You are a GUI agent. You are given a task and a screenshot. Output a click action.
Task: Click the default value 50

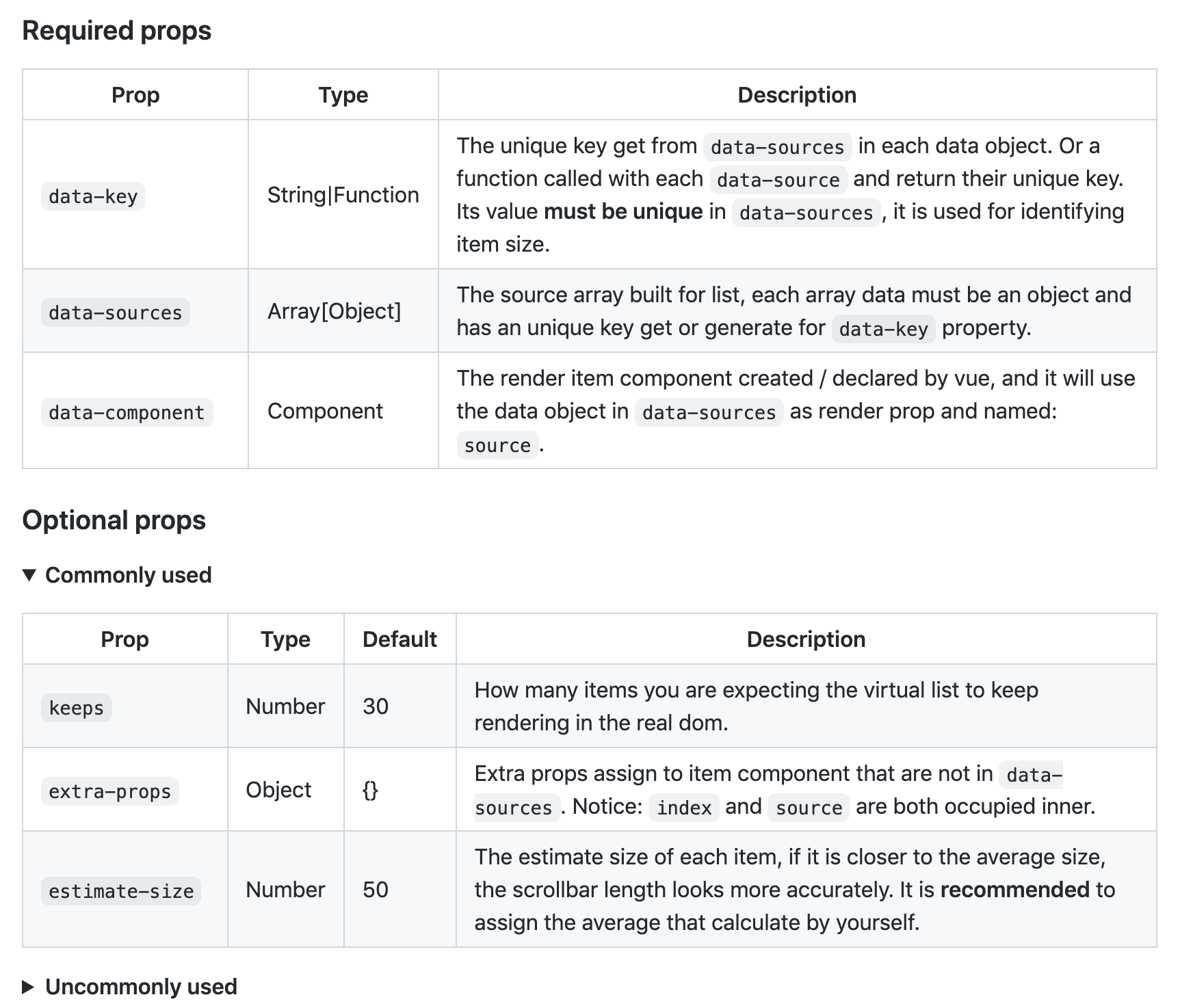376,890
